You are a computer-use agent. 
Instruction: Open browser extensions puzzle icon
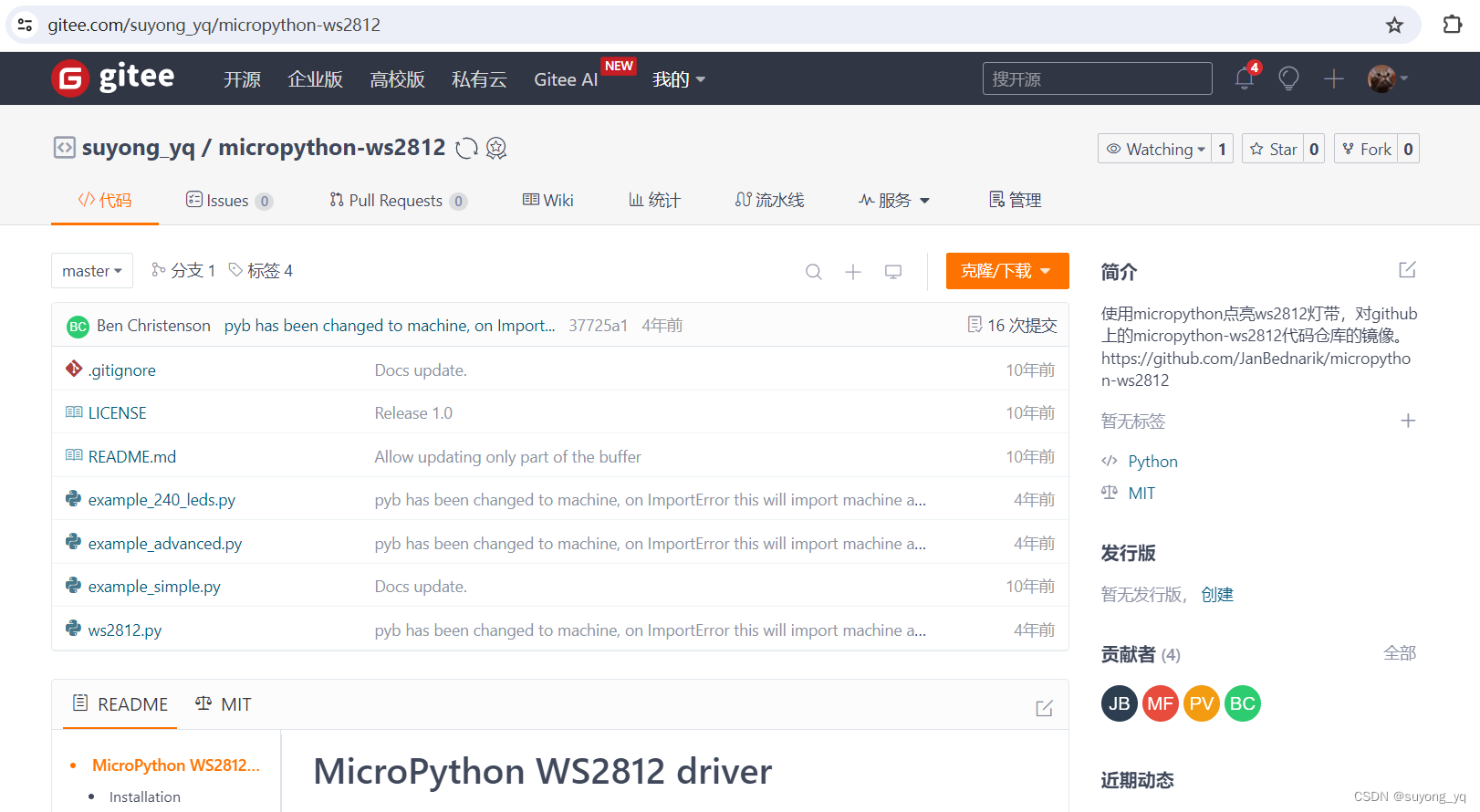tap(1453, 25)
